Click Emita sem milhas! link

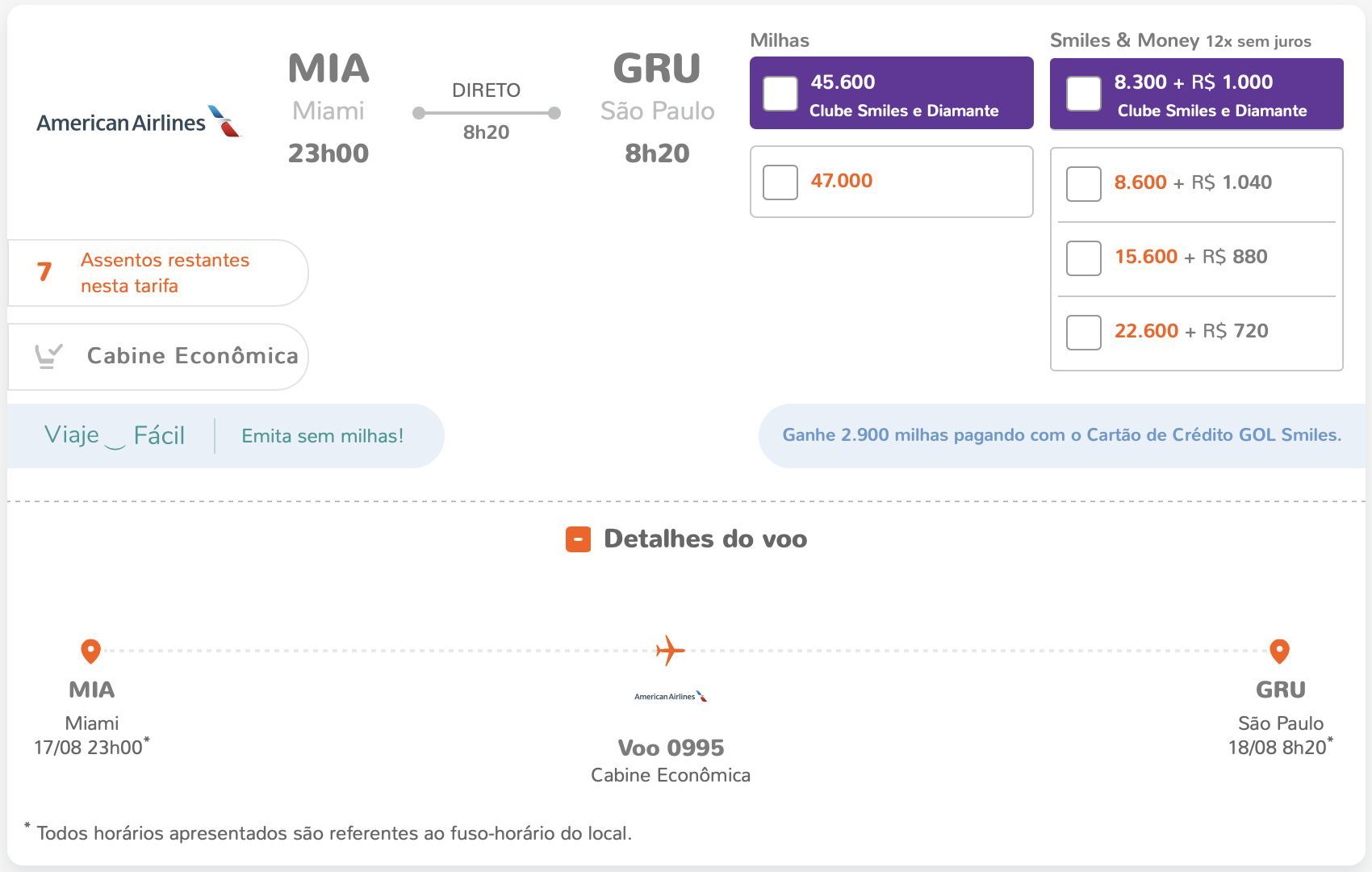coord(323,436)
